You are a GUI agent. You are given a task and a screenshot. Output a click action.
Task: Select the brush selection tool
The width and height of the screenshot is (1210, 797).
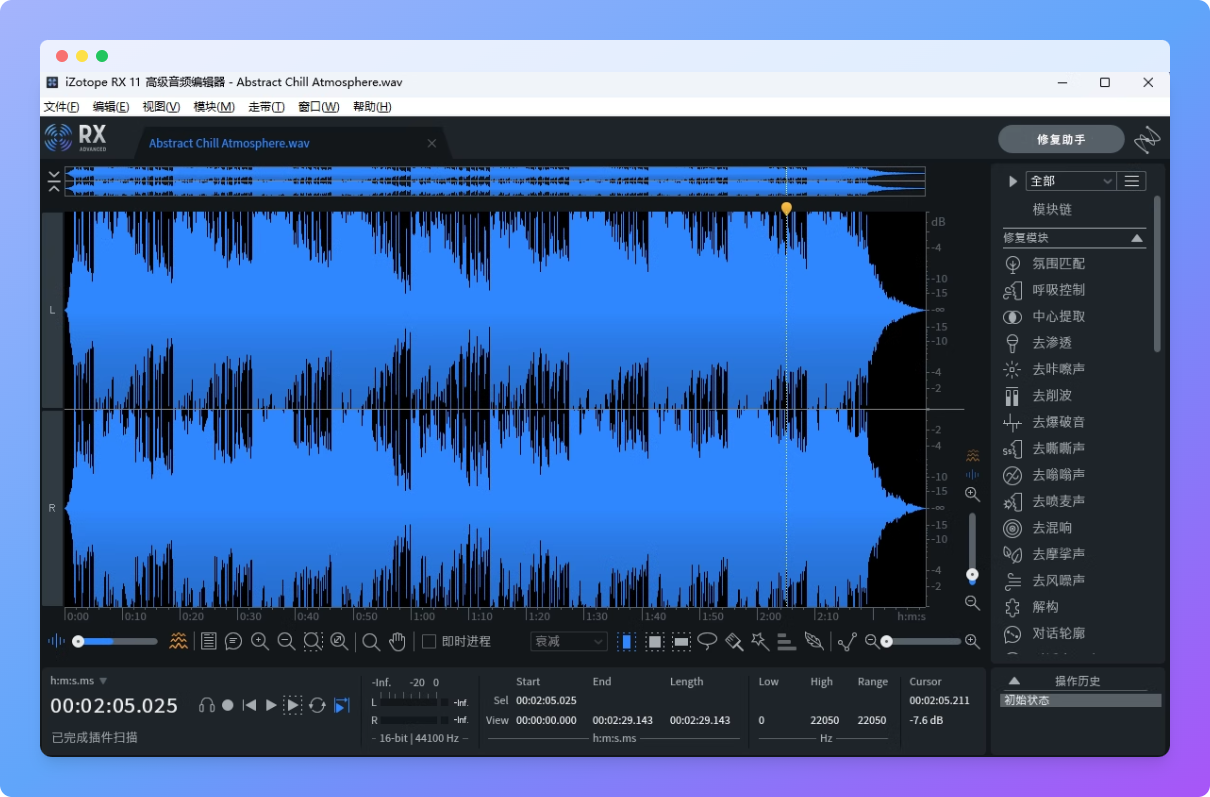[734, 641]
